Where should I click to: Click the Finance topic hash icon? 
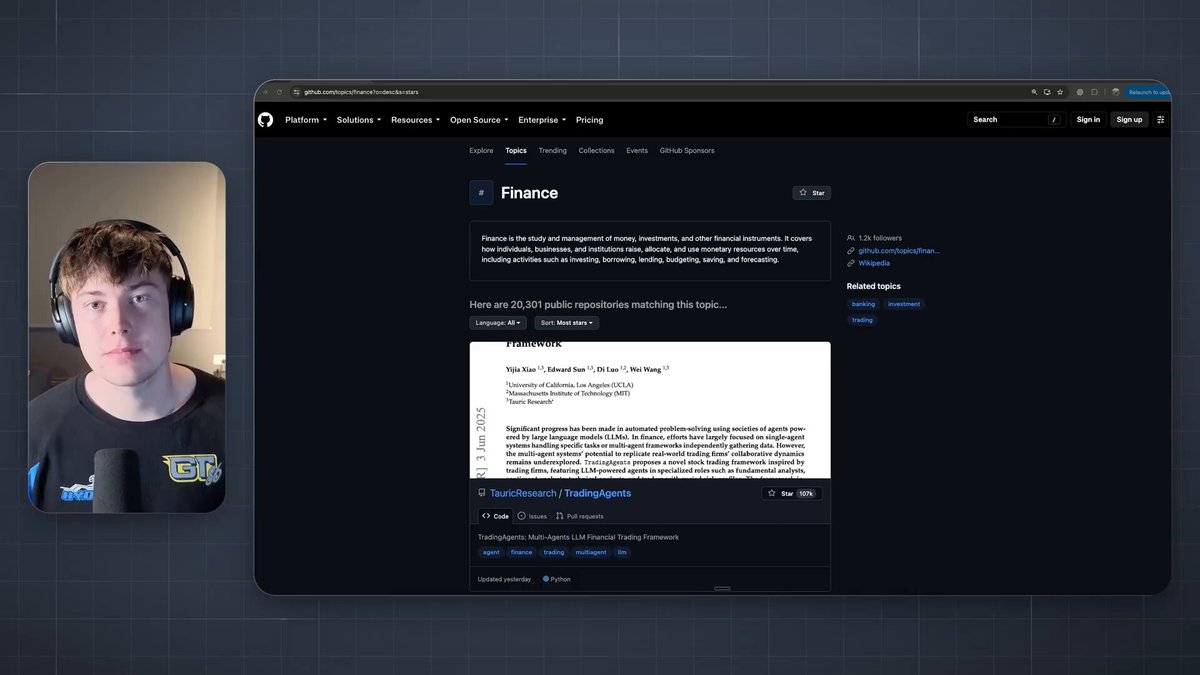(x=481, y=193)
